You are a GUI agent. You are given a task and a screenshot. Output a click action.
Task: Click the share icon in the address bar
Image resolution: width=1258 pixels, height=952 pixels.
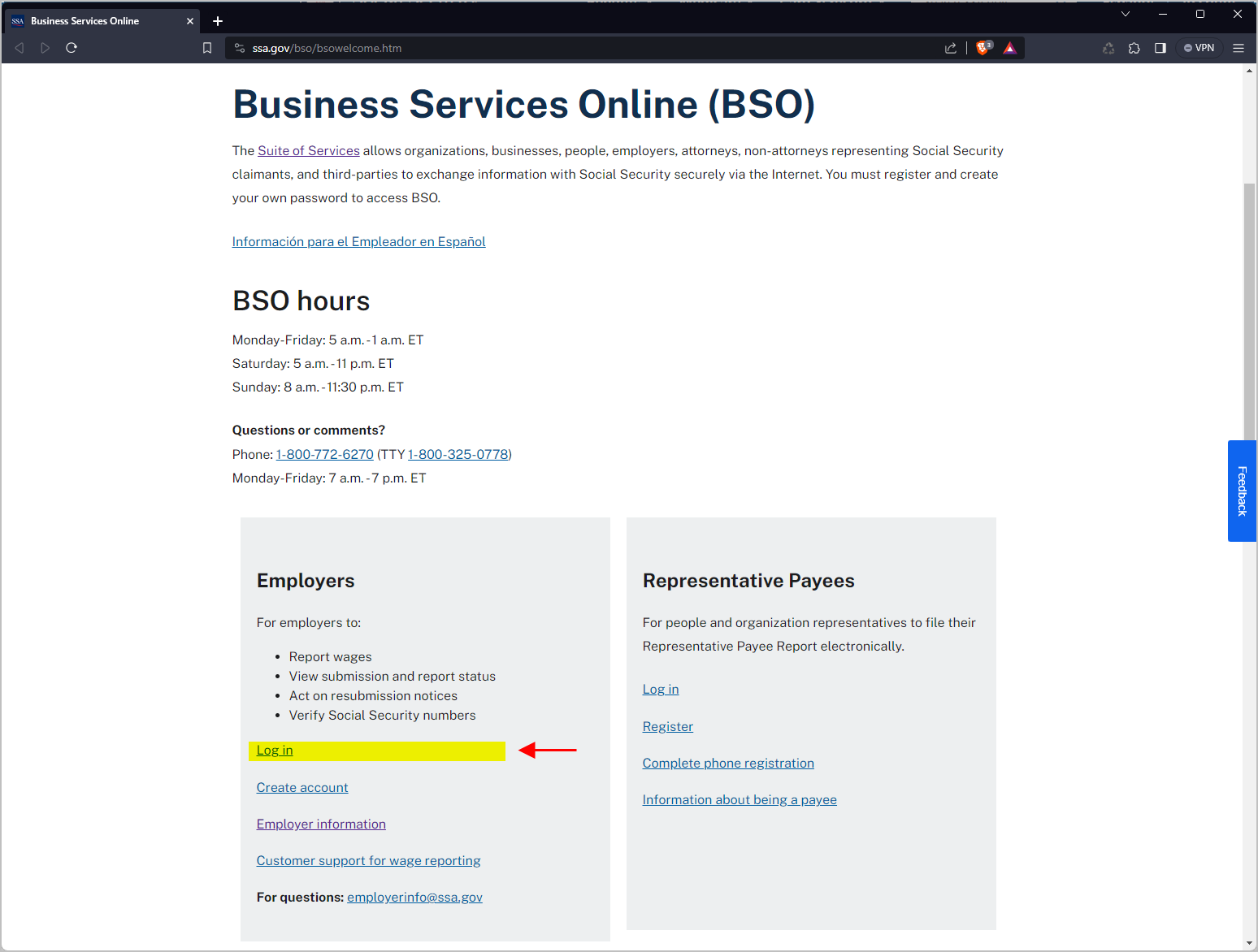(951, 48)
